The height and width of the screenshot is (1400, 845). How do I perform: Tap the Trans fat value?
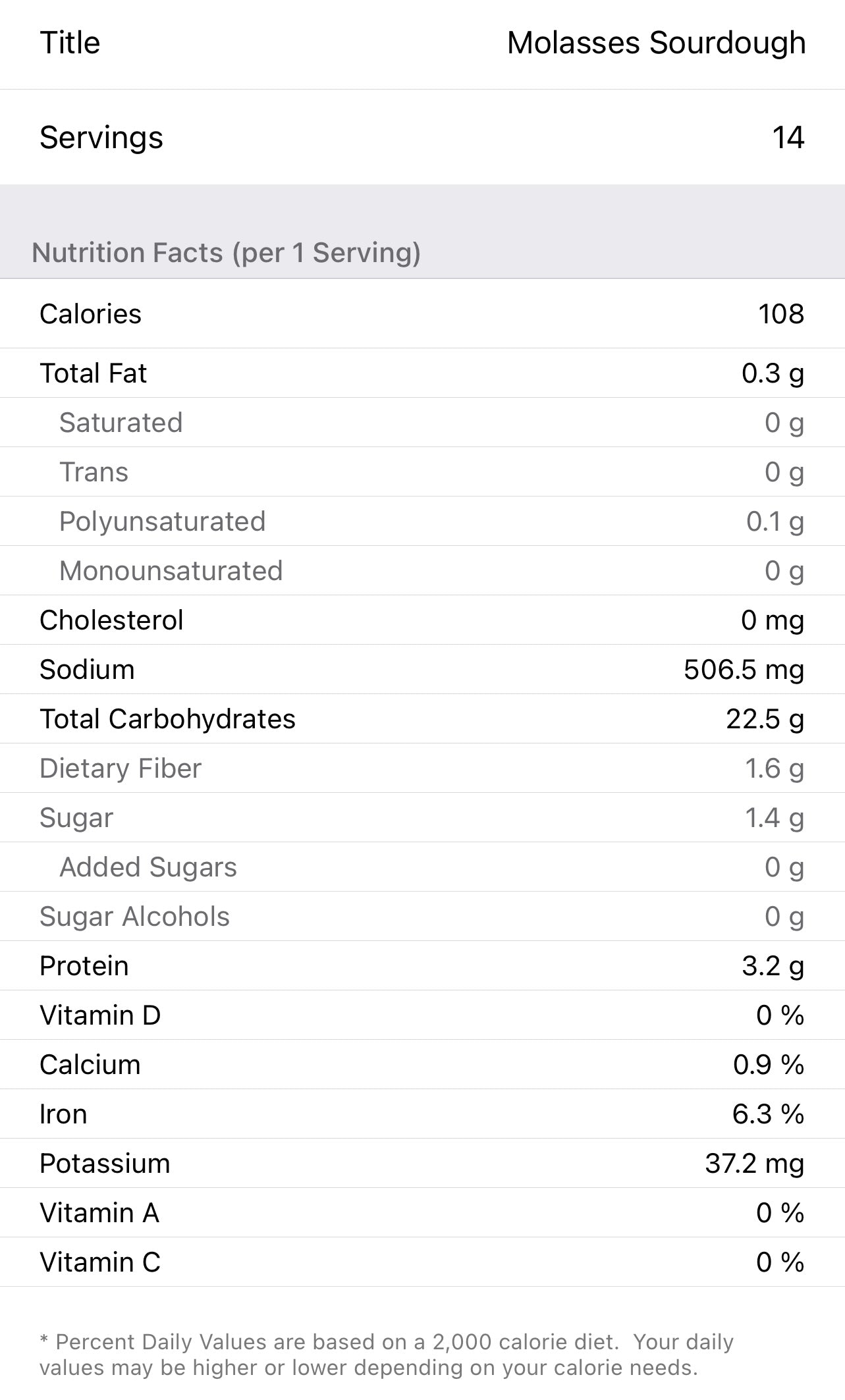[x=784, y=472]
